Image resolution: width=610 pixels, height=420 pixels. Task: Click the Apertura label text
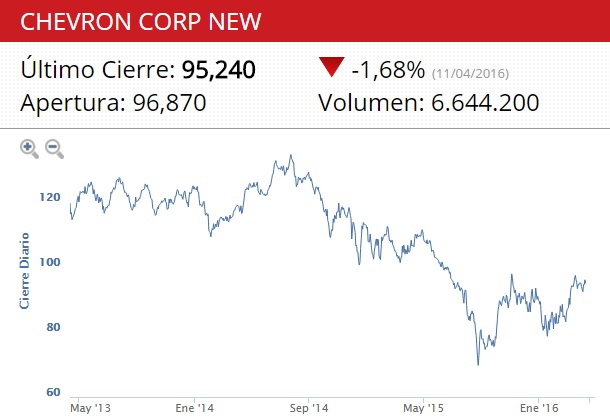pos(72,102)
